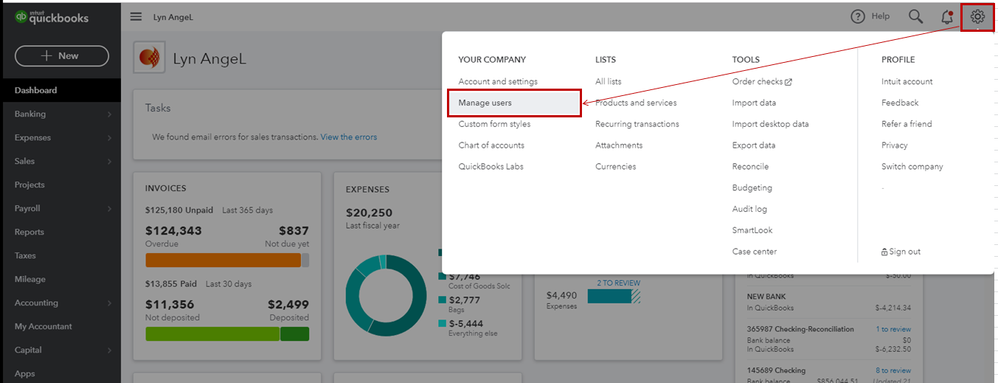Select Manage users
Screen dimensions: 998x383
tap(514, 103)
